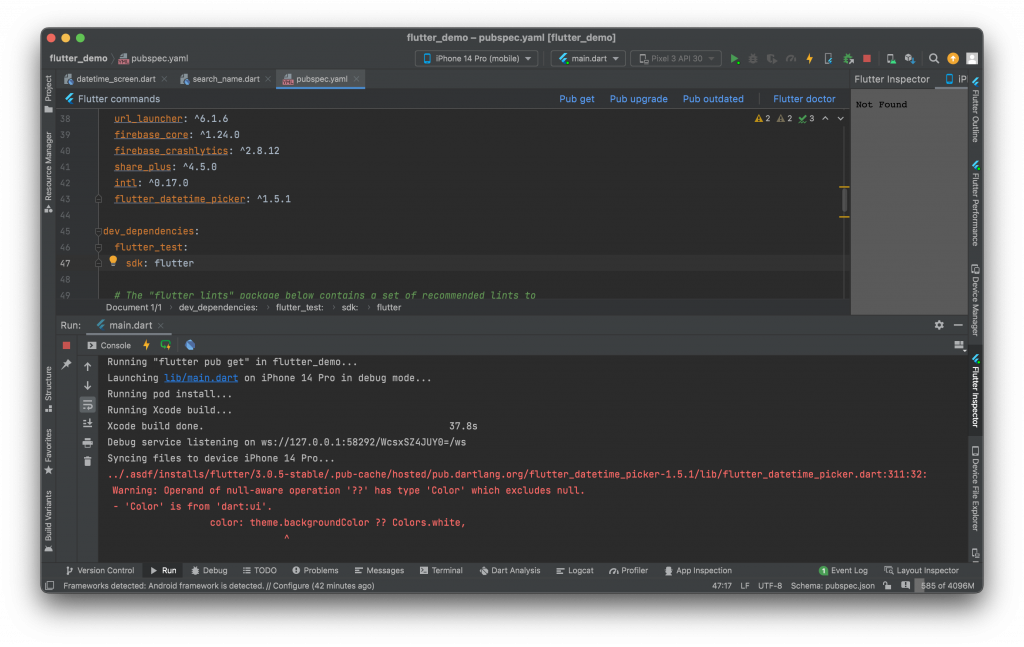
Task: Run the app with the green play icon
Action: tap(735, 59)
